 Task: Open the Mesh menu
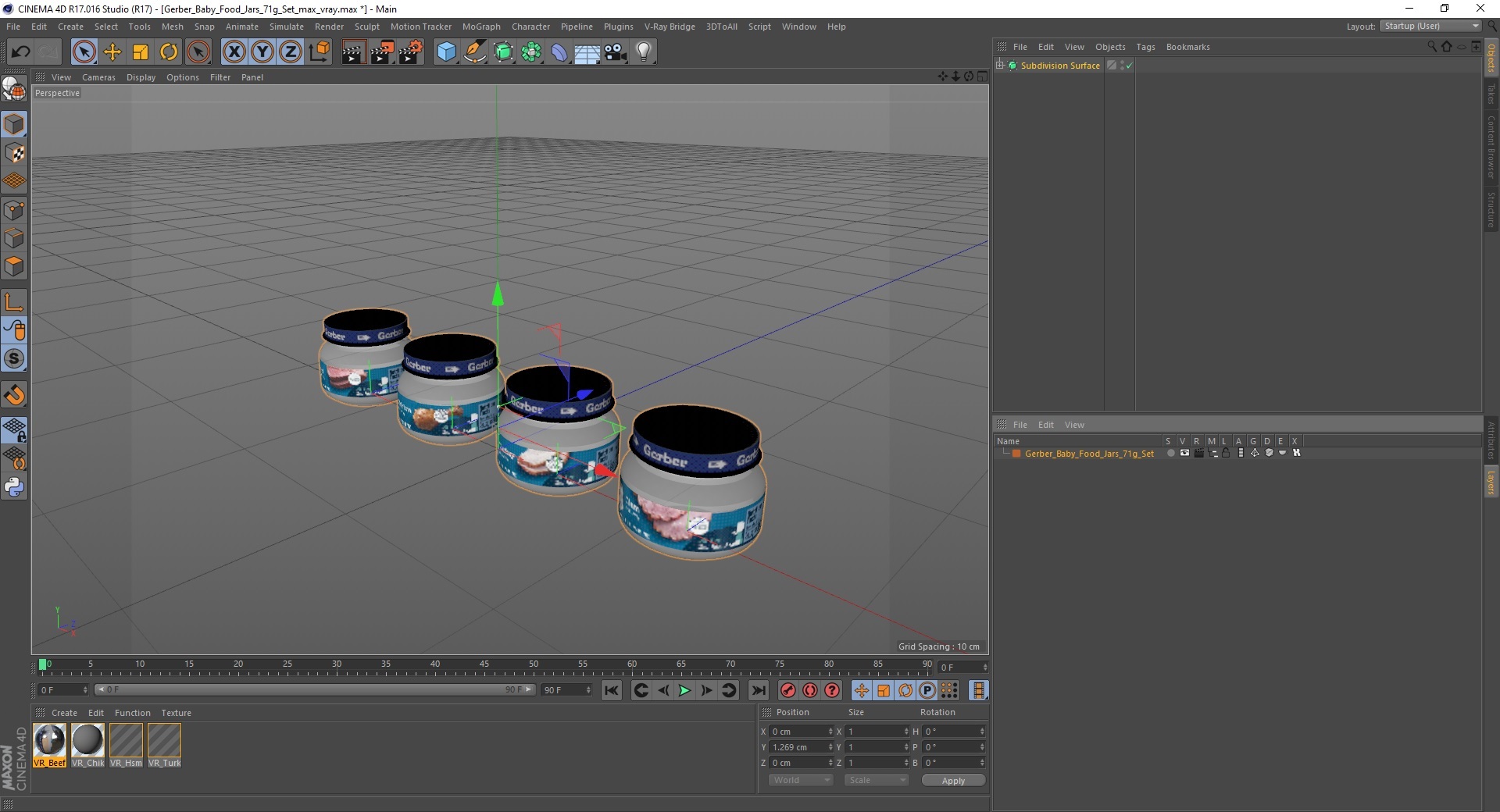pos(172,27)
